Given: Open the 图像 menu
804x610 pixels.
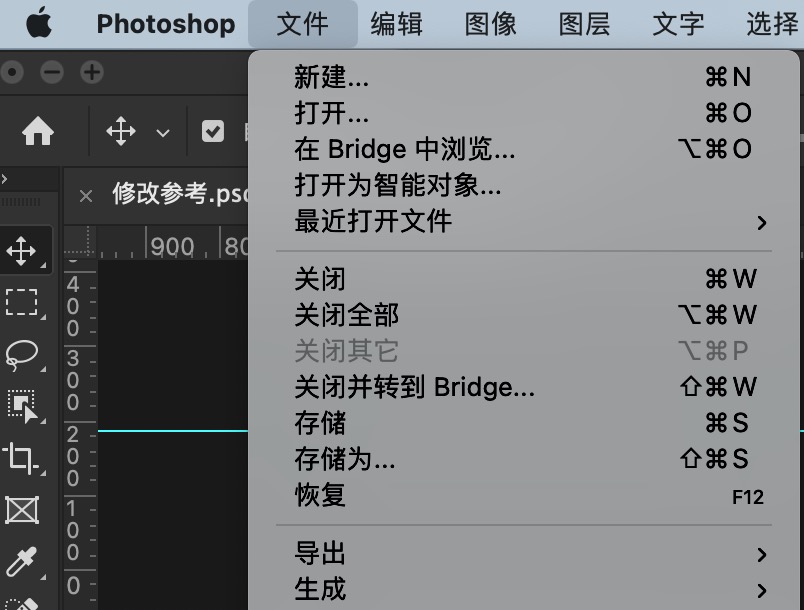Looking at the screenshot, I should tap(490, 24).
